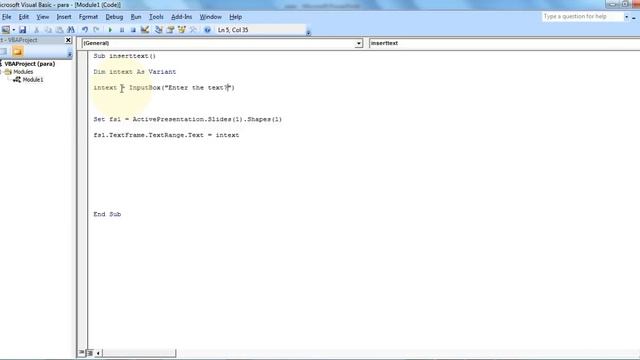
Task: Click the 'Sub inserttext()' code line
Action: [x=124, y=56]
